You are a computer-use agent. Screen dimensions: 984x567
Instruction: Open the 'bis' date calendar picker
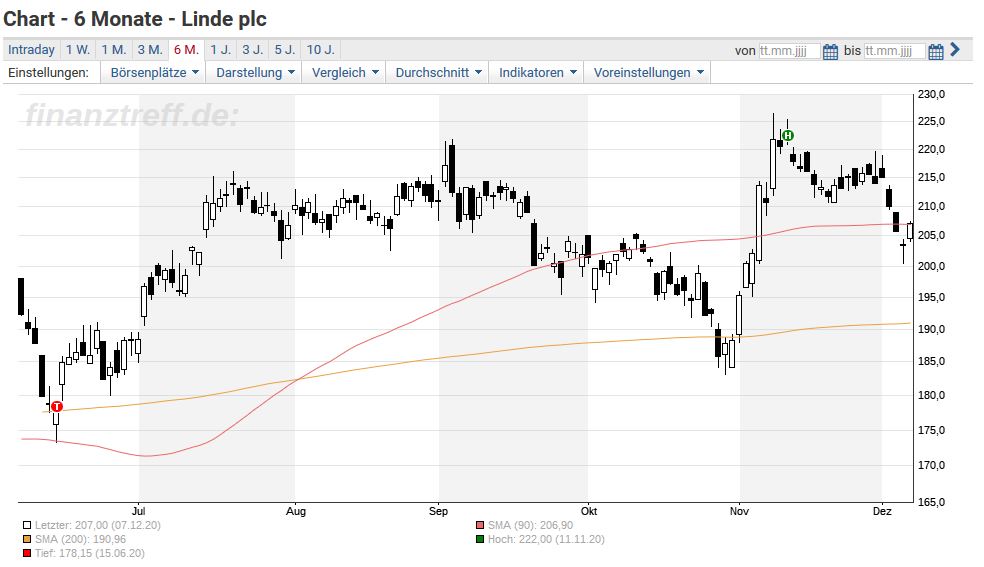coord(936,51)
